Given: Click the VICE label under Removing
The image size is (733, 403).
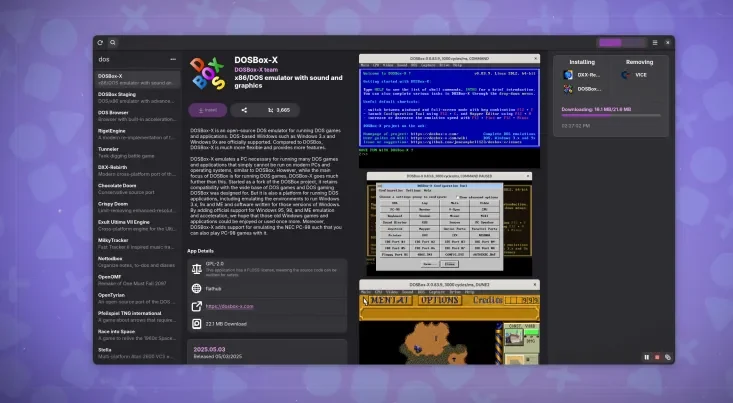Looking at the screenshot, I should pos(640,75).
